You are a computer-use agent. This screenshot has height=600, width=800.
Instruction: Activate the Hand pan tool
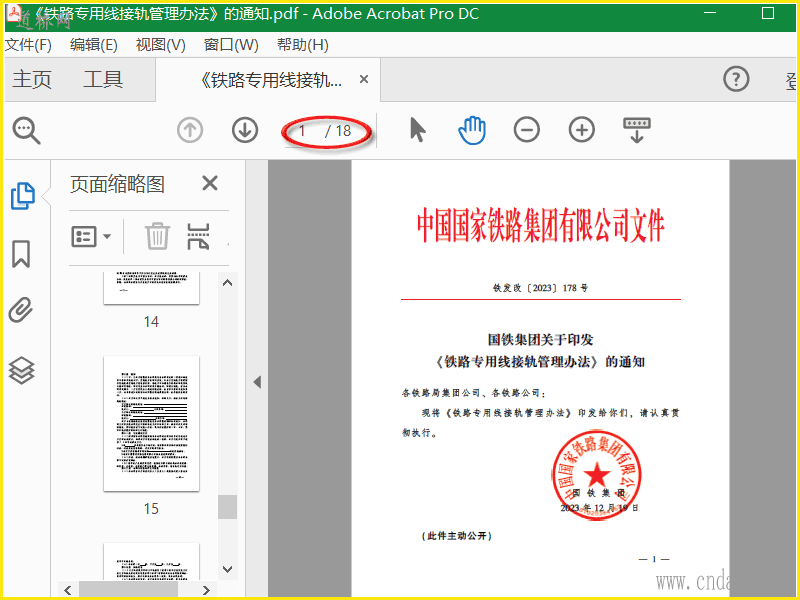click(472, 130)
